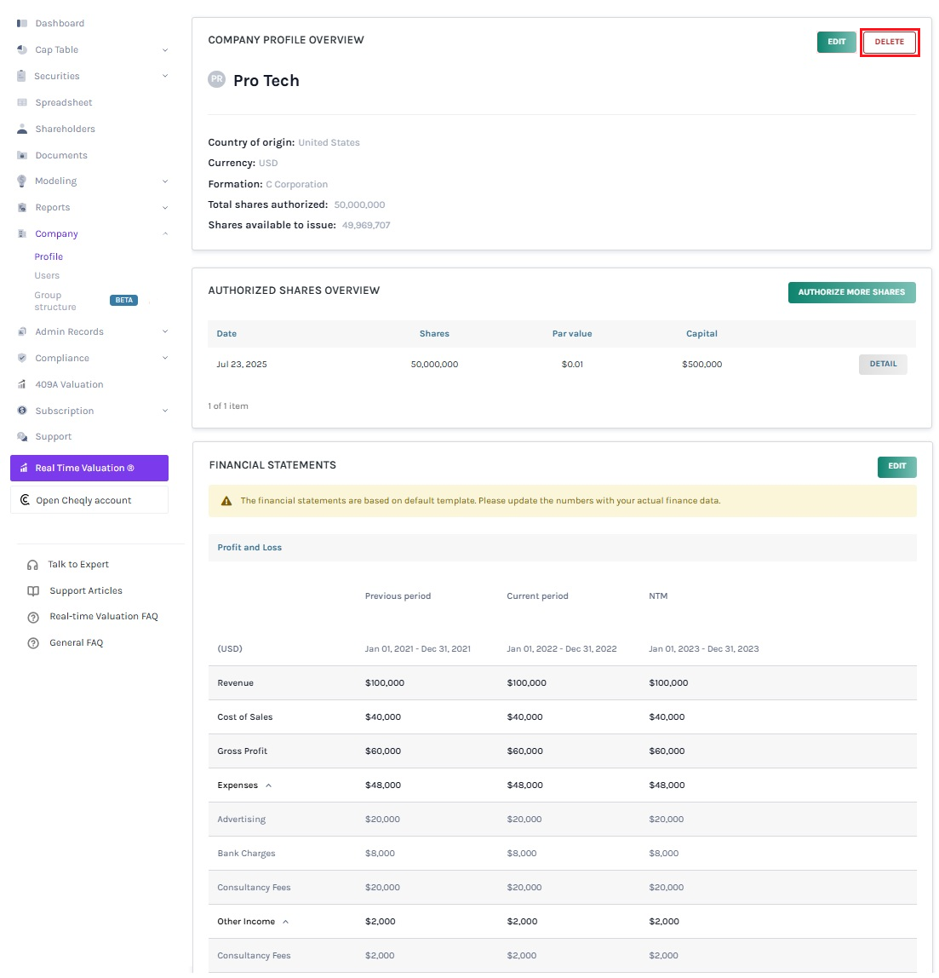Click the Reports icon in sidebar

click(22, 207)
